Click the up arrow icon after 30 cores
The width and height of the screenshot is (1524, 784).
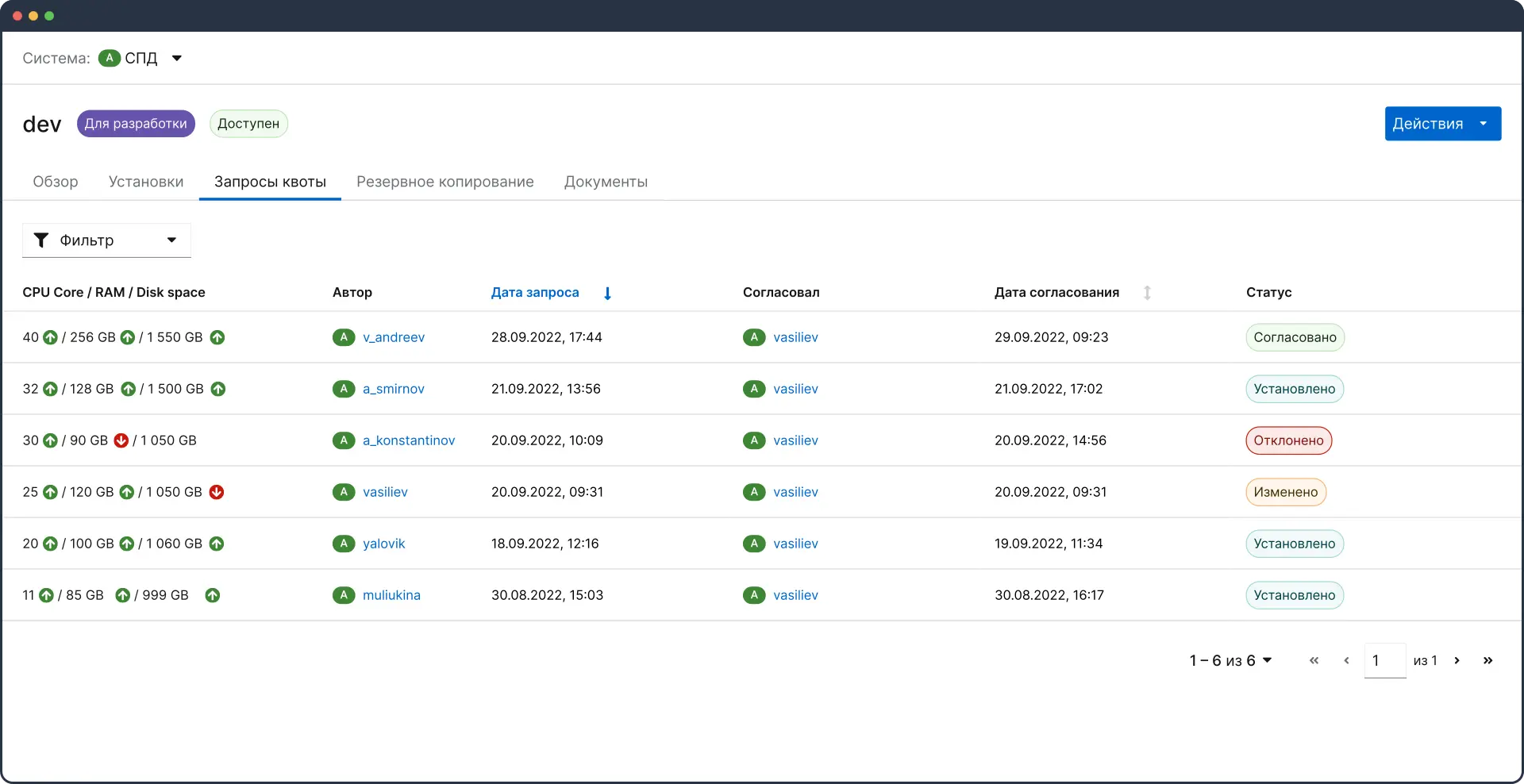click(x=50, y=440)
